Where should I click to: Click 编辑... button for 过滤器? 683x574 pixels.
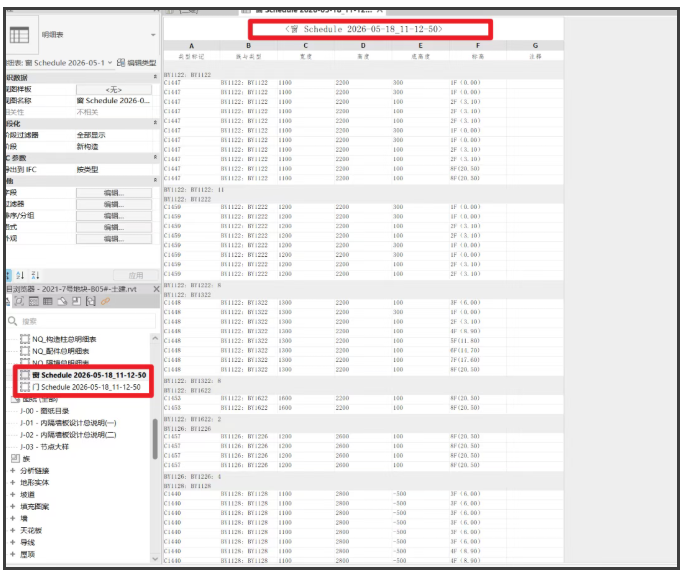pyautogui.click(x=114, y=204)
